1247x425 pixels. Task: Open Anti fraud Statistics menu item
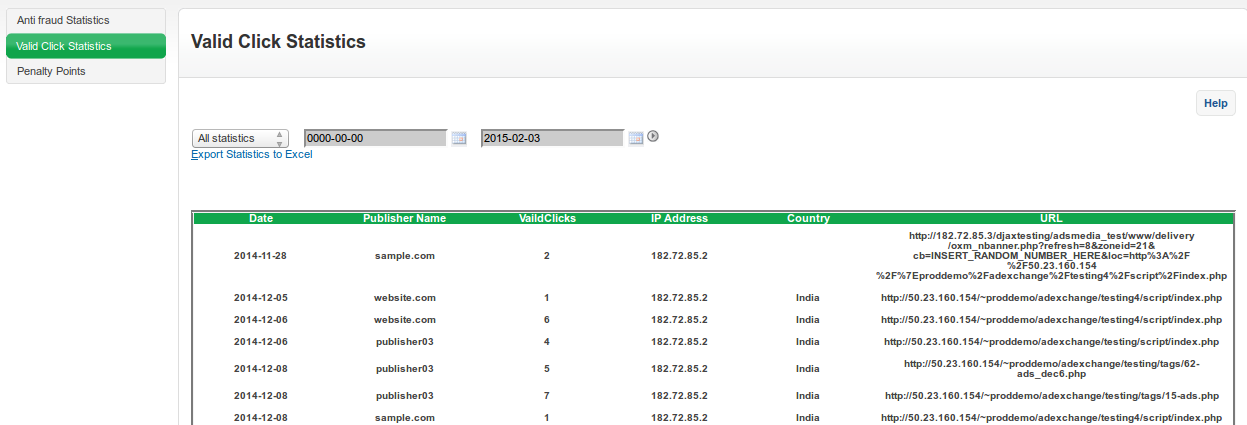[85, 20]
